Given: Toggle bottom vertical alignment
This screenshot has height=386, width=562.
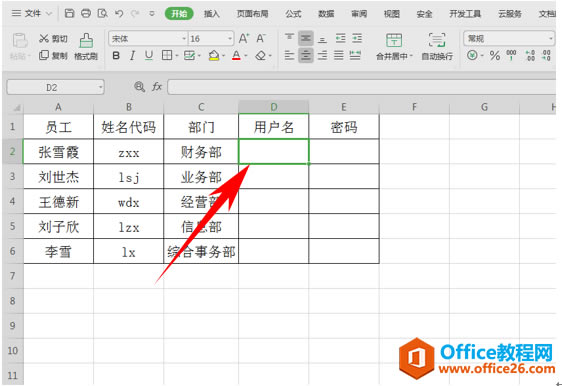Looking at the screenshot, I should coord(322,39).
